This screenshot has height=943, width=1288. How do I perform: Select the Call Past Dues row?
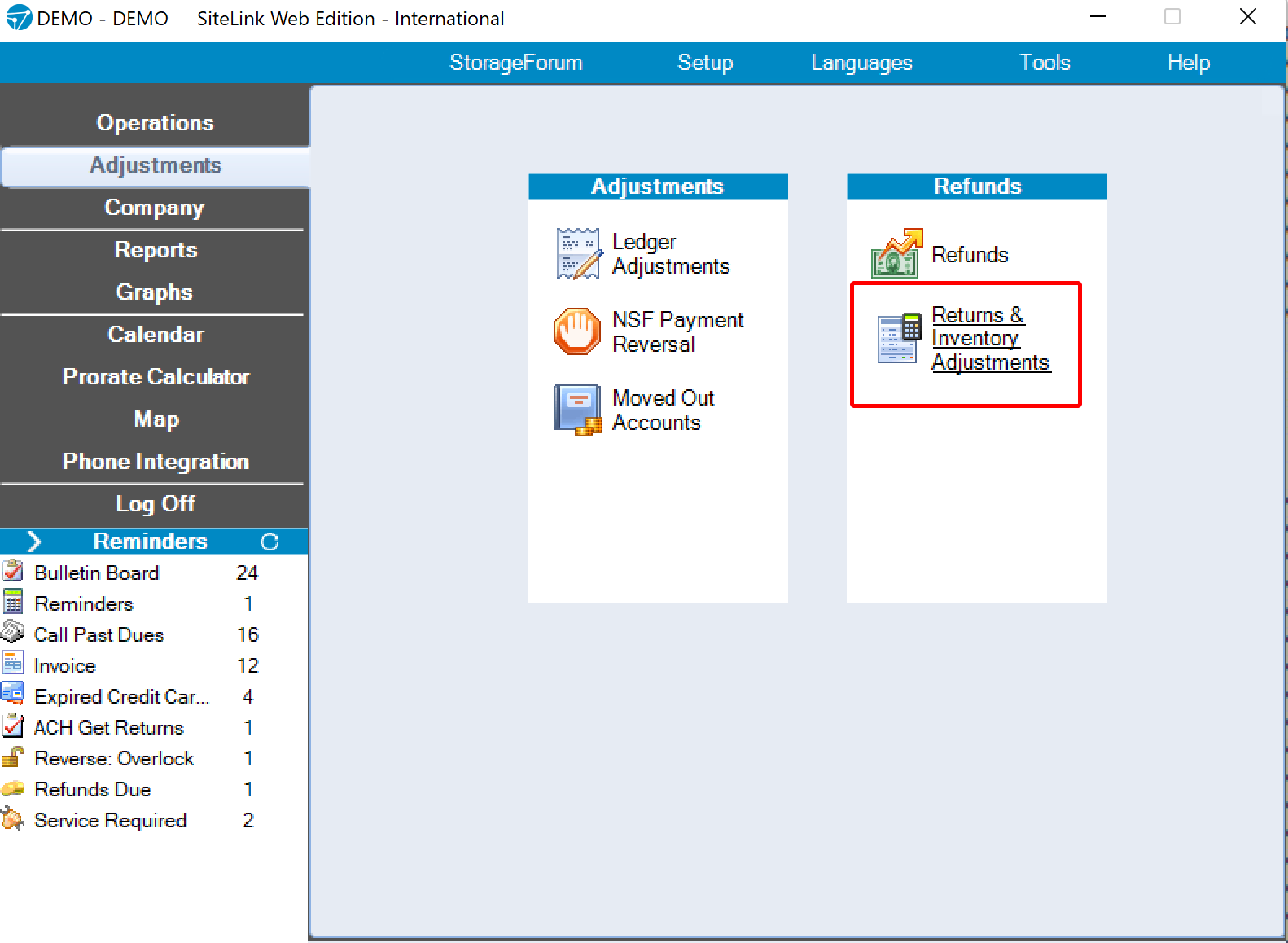pyautogui.click(x=154, y=634)
